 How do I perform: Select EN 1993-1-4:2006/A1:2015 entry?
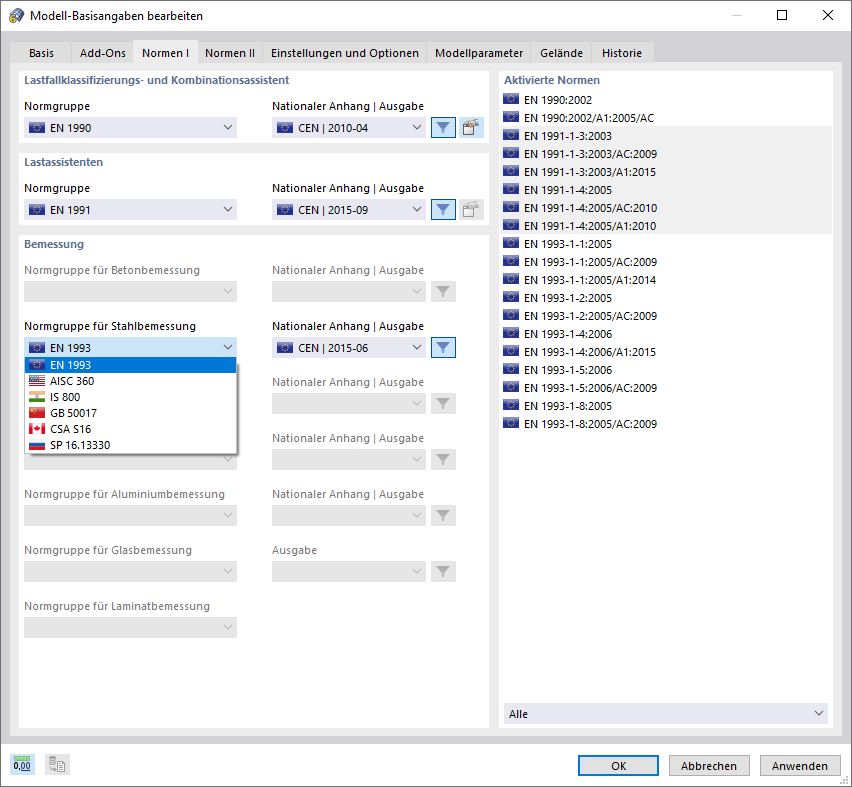click(x=666, y=352)
